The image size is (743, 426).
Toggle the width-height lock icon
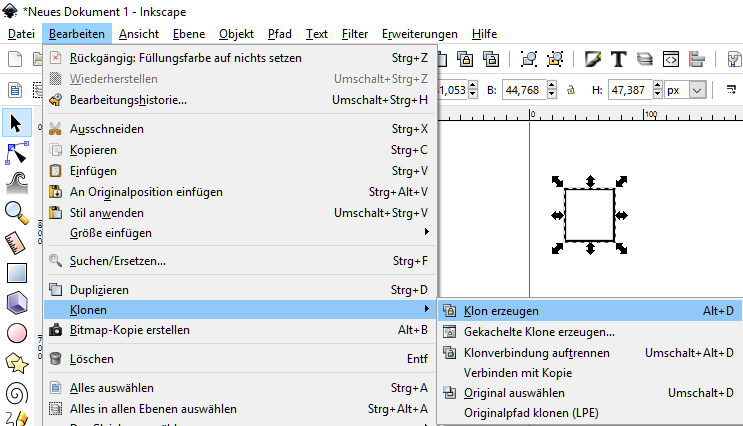tap(571, 90)
